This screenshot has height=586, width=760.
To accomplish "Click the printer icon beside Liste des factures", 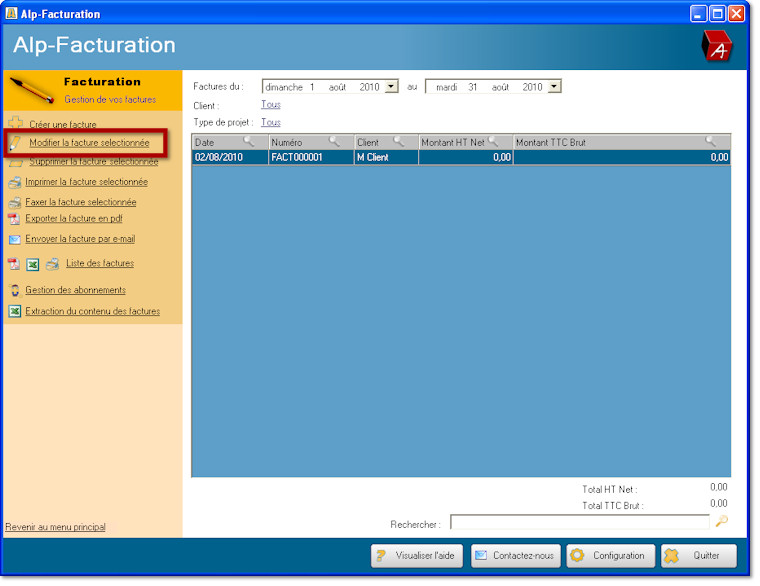I will (x=52, y=264).
